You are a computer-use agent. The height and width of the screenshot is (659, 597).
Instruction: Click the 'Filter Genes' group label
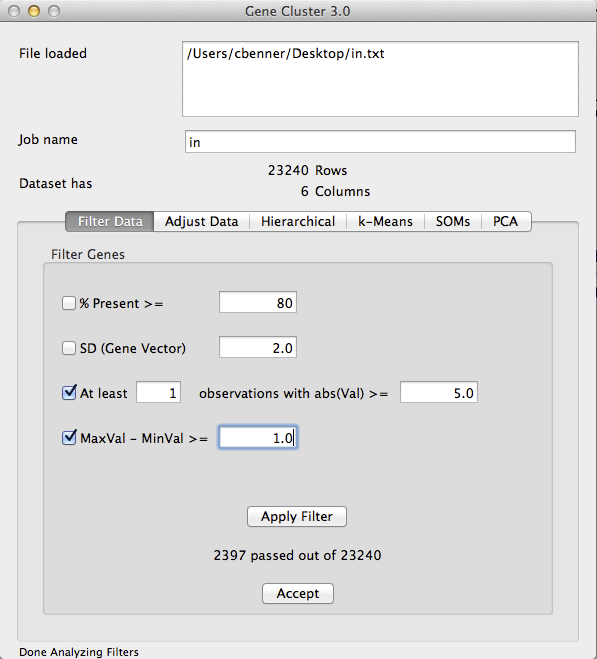[x=88, y=254]
